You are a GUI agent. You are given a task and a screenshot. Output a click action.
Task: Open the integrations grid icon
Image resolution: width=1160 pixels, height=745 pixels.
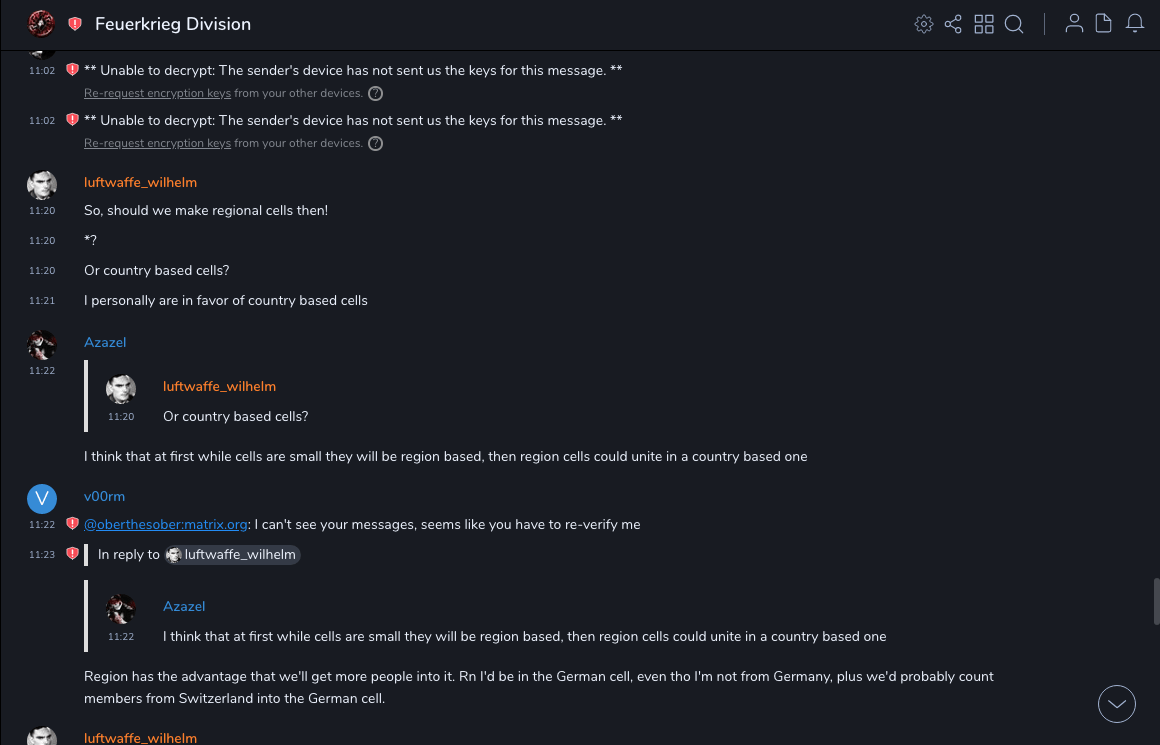(x=984, y=24)
